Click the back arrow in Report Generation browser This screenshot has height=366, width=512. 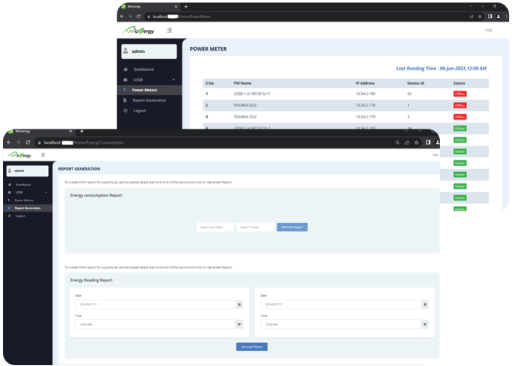pyautogui.click(x=9, y=142)
